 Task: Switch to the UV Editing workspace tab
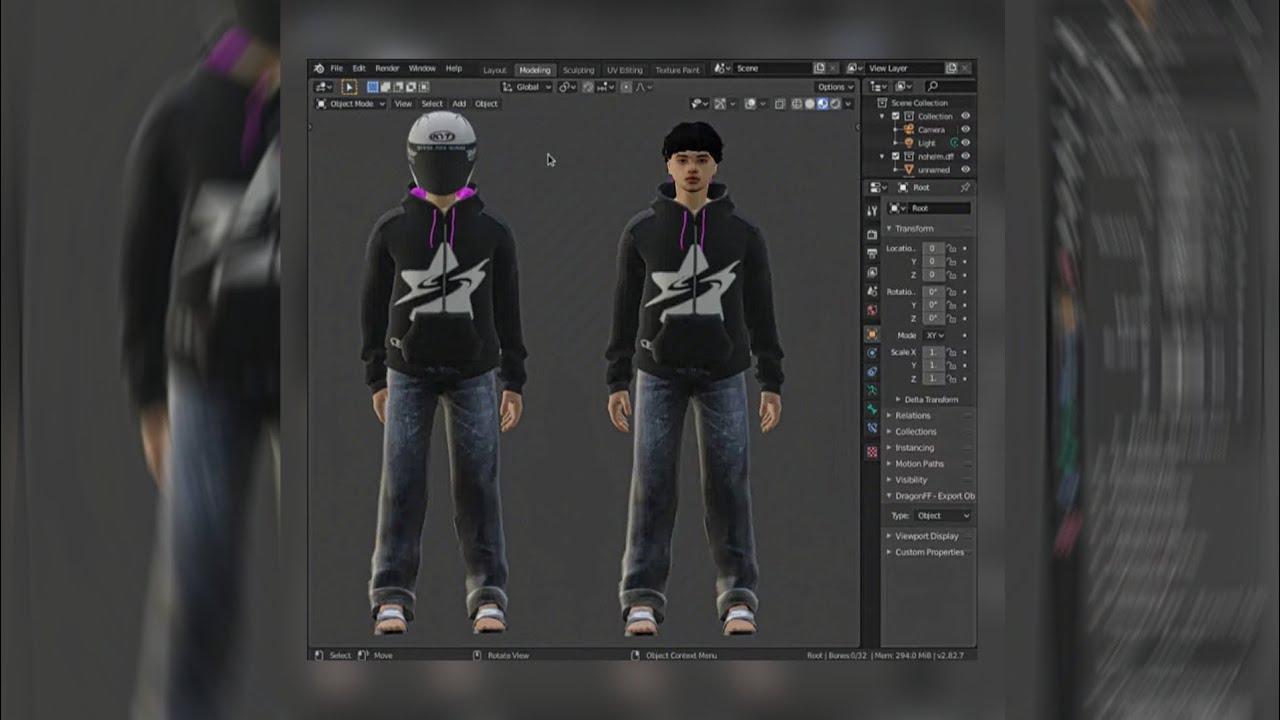coord(625,70)
